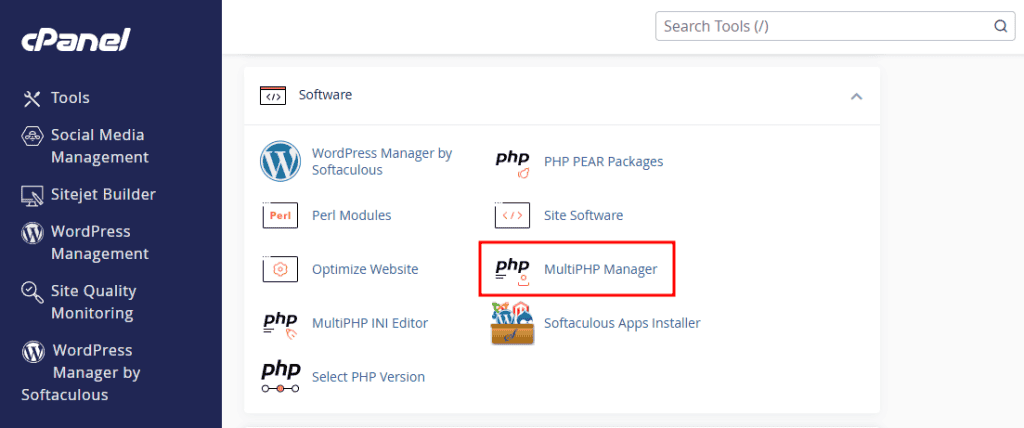
Task: Open the Softaculous Apps Installer link
Action: (622, 323)
